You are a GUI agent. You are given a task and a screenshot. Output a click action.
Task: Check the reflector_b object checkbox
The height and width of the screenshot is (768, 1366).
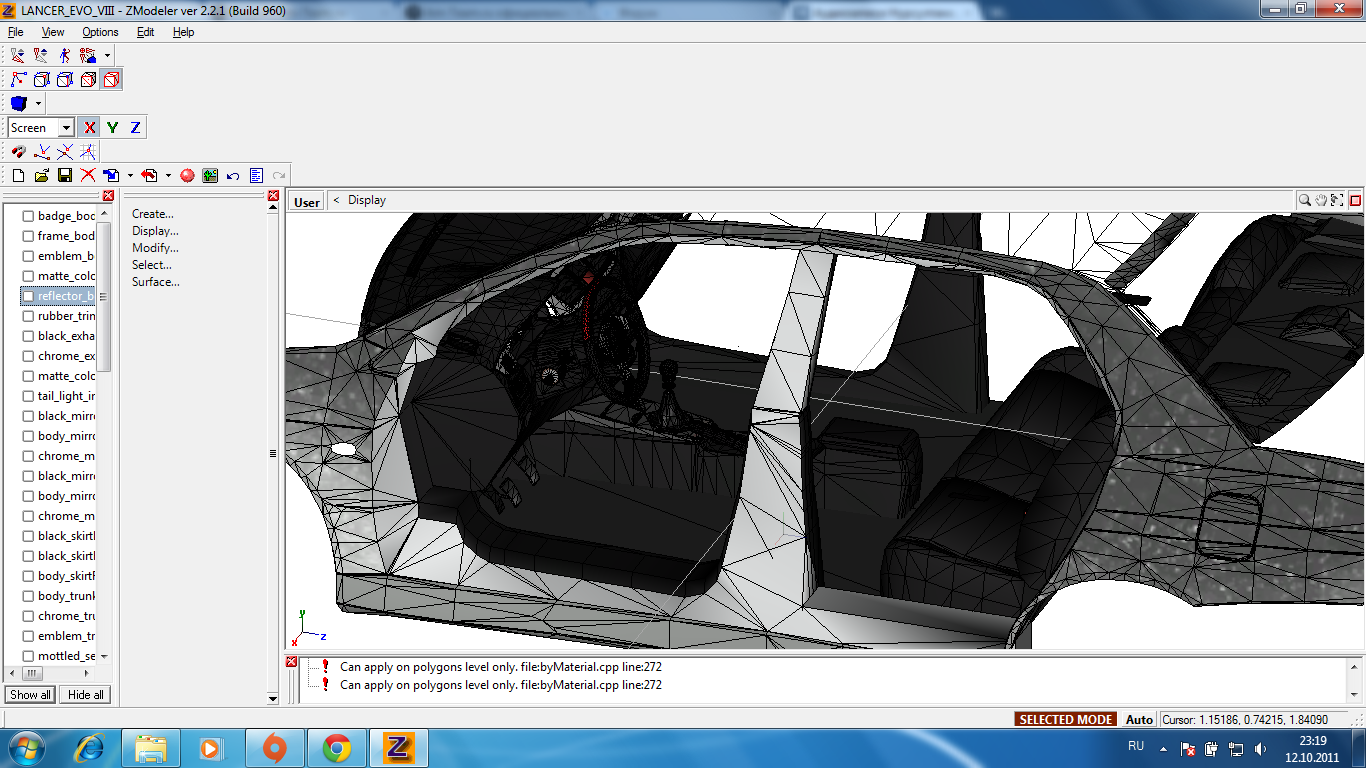(28, 296)
